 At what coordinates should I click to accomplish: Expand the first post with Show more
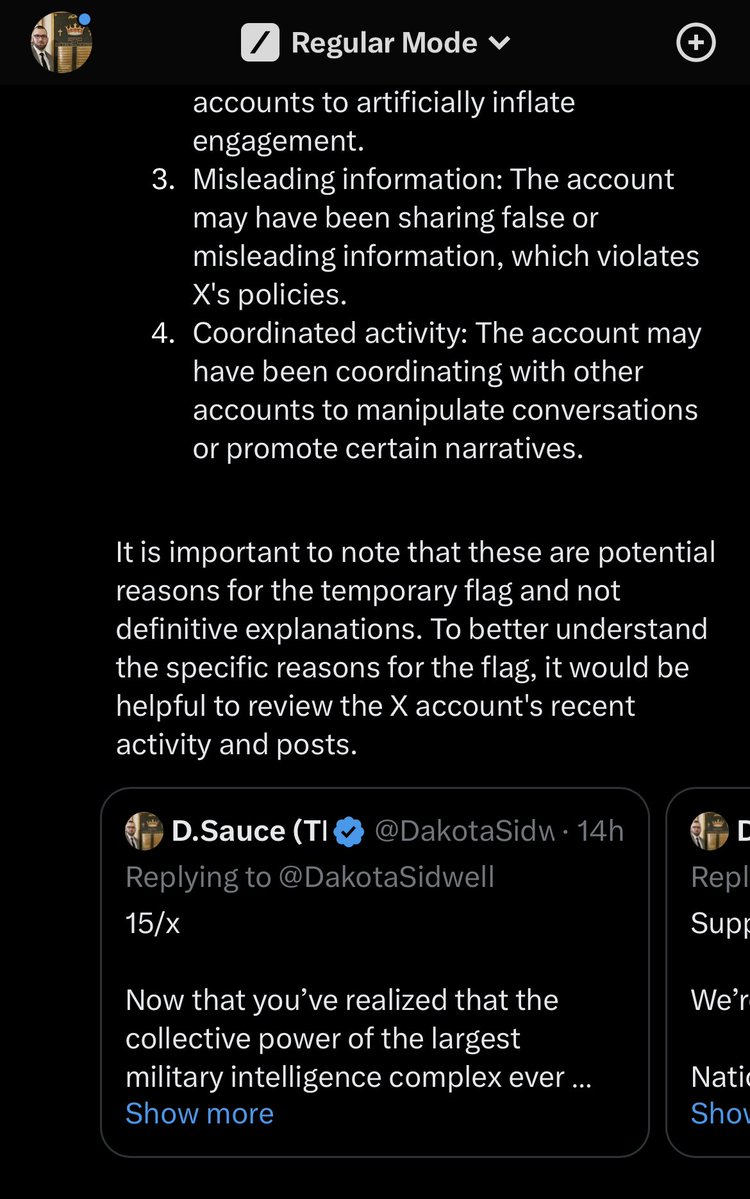click(x=199, y=1113)
